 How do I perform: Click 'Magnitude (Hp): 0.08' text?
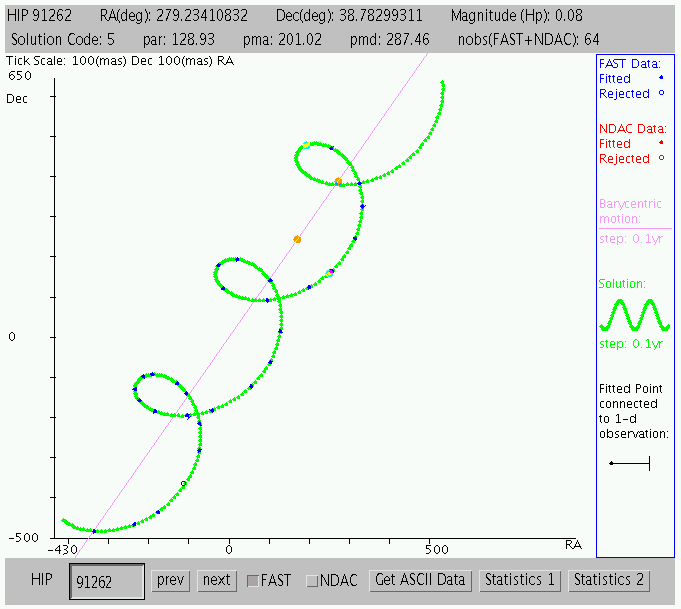pos(517,16)
